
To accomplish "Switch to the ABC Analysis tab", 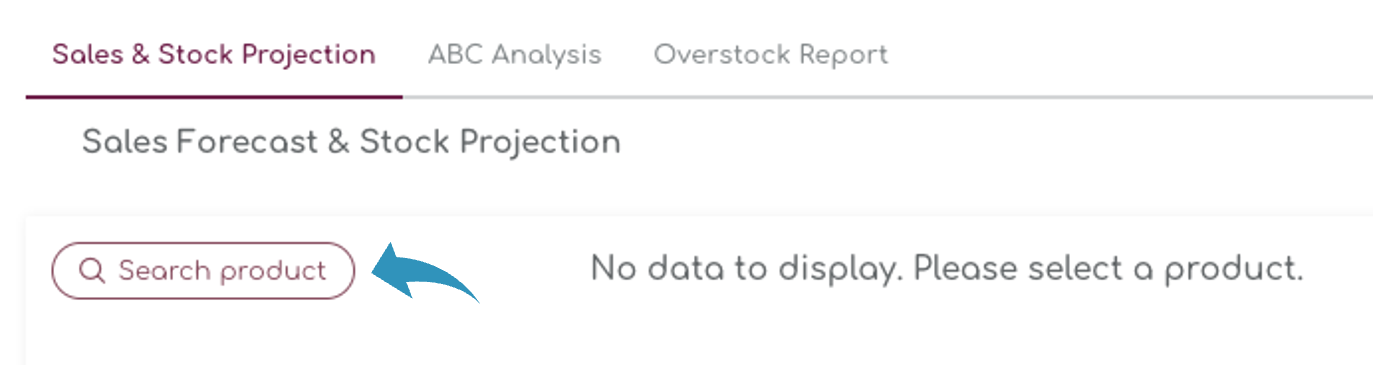I will (x=514, y=54).
